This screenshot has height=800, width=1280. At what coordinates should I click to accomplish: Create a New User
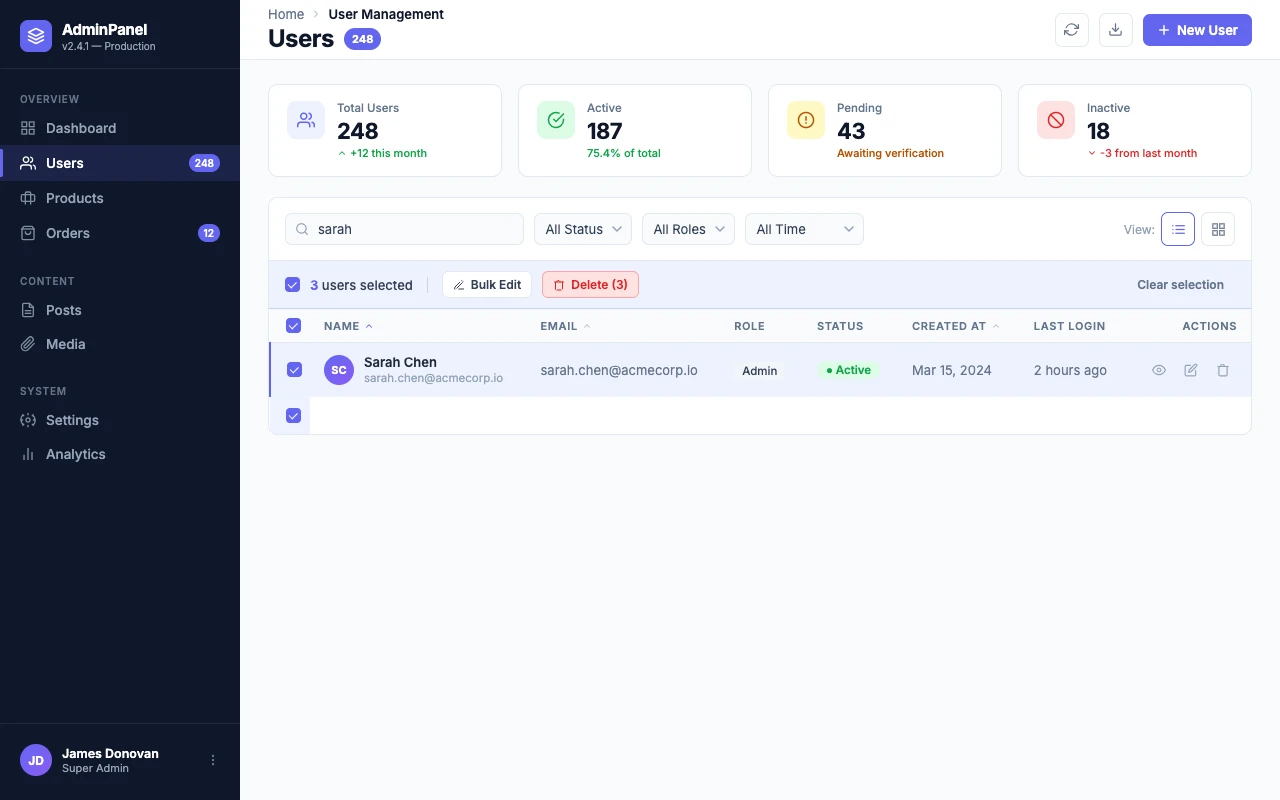(x=1197, y=30)
